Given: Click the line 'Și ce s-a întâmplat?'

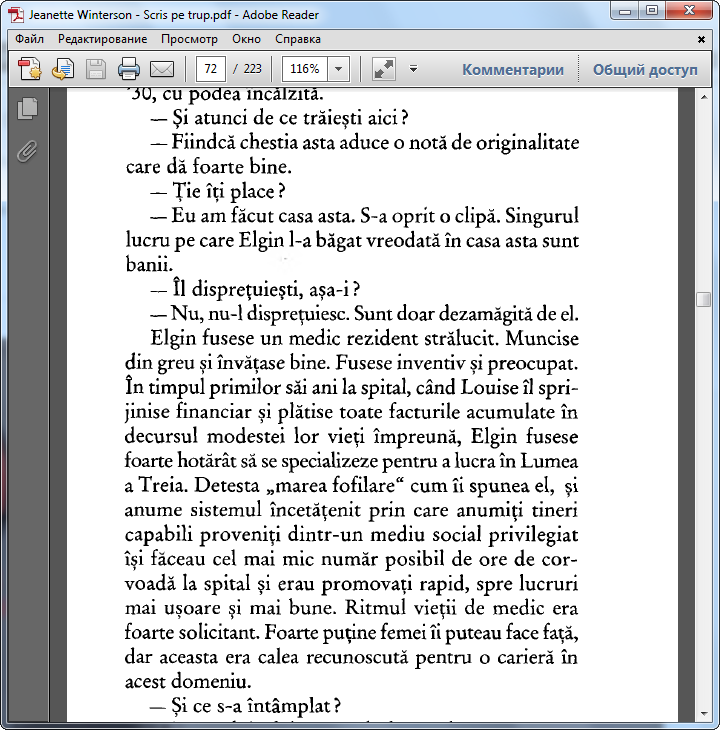Looking at the screenshot, I should click(x=246, y=706).
